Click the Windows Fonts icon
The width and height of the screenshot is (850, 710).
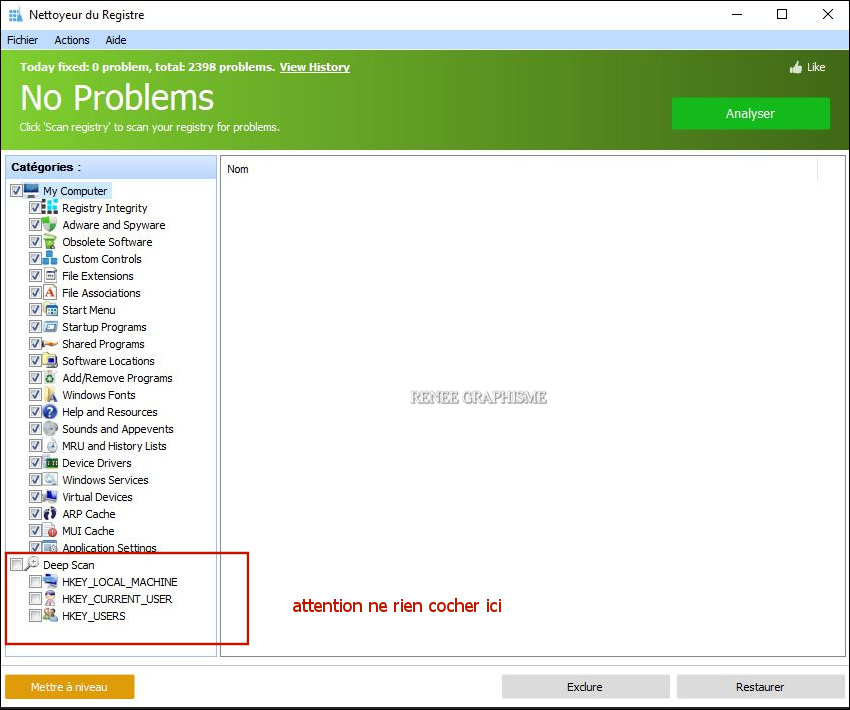[50, 395]
